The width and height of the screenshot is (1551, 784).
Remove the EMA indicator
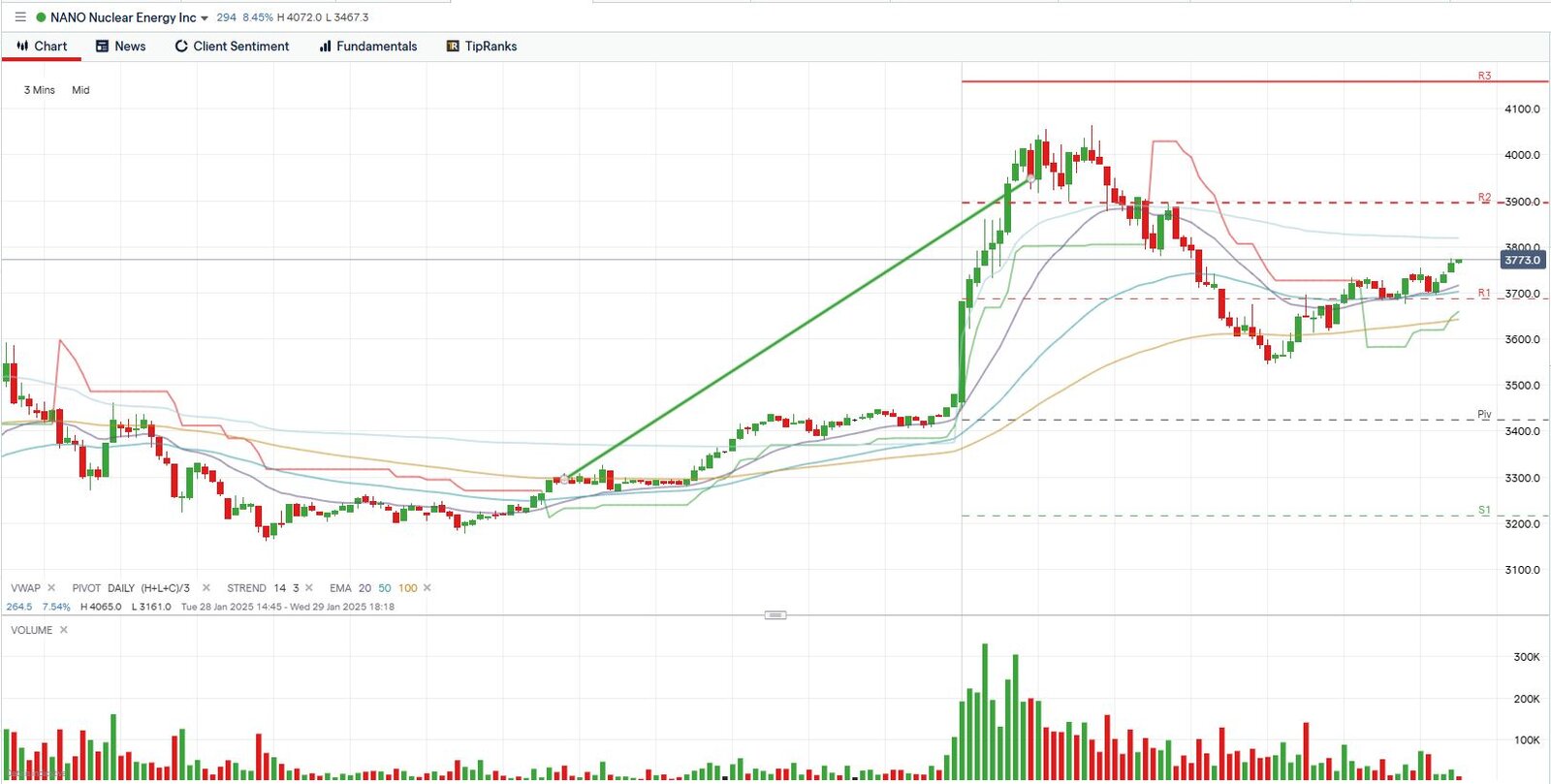[x=427, y=587]
